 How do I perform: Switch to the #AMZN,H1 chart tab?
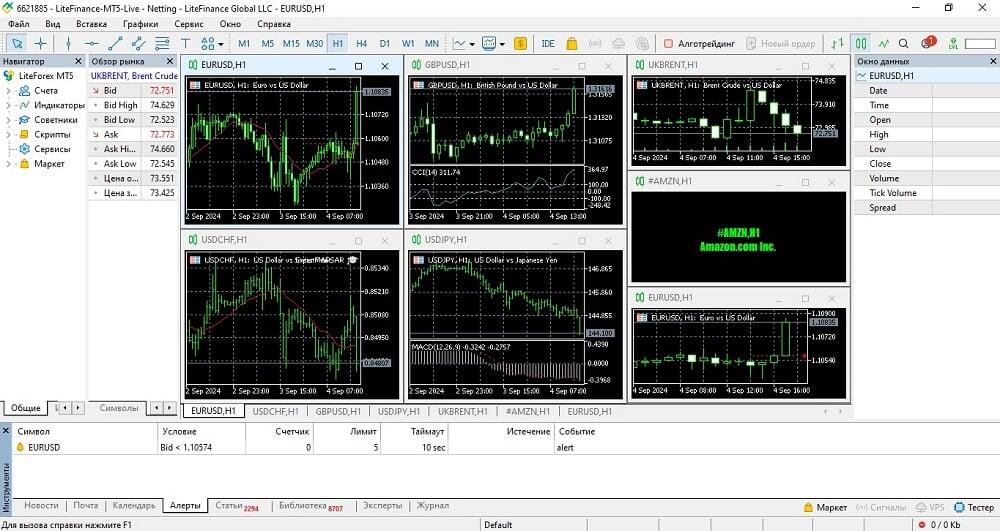point(527,411)
